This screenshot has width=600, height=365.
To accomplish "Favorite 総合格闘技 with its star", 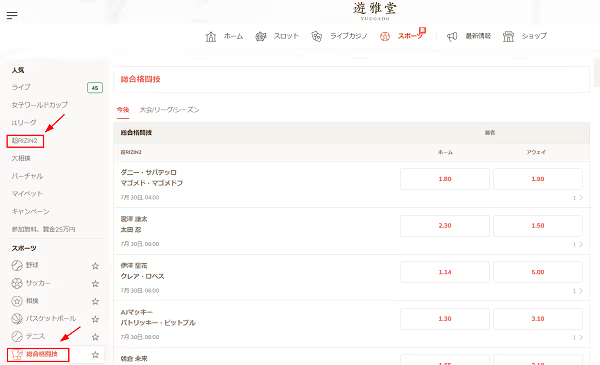I will tap(95, 355).
